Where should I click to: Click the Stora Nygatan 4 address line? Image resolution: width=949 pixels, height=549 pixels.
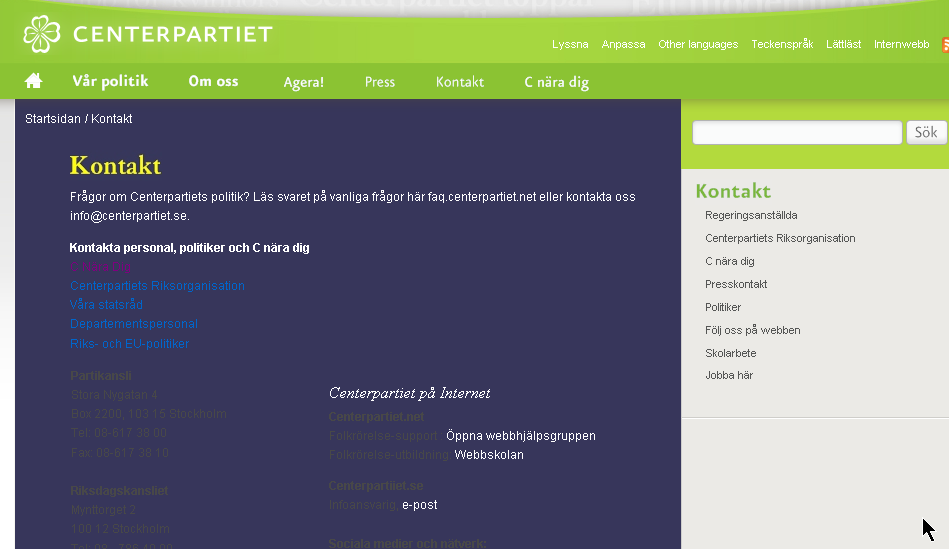pos(114,395)
